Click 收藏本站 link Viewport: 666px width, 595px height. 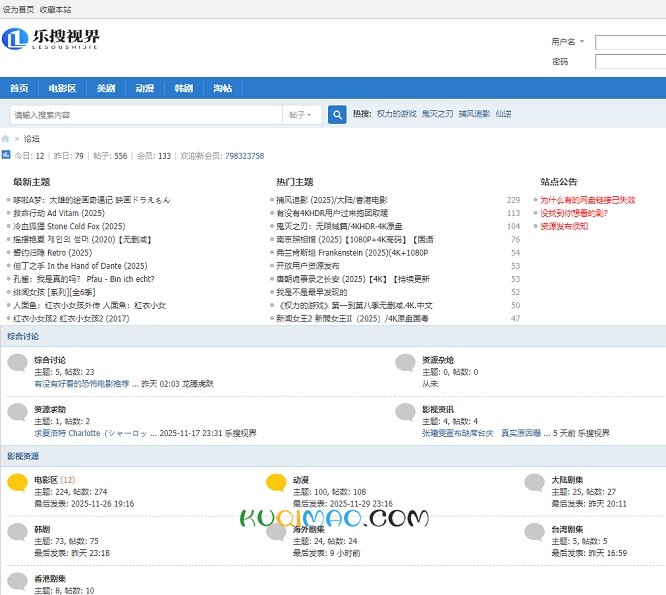coord(56,9)
